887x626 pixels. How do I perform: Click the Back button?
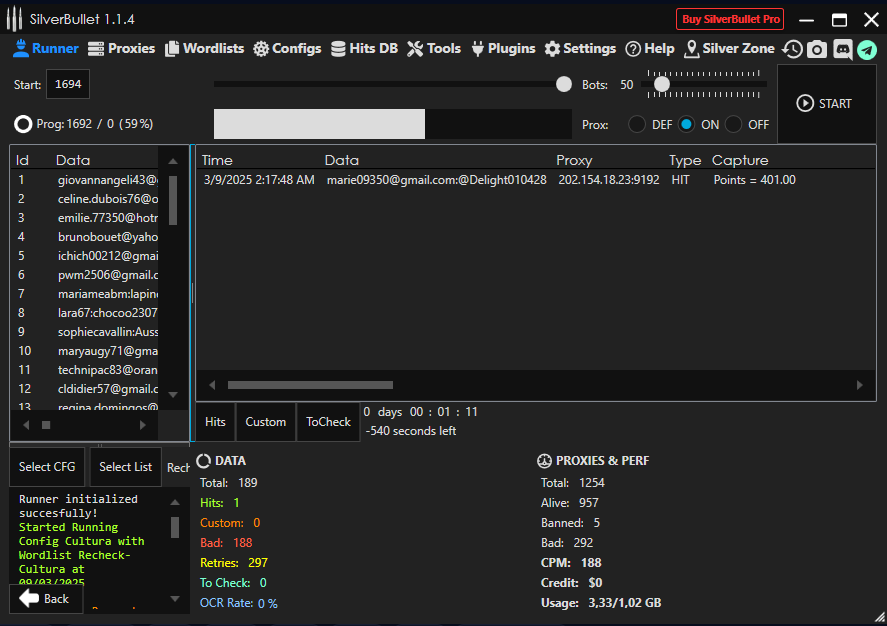tap(45, 598)
